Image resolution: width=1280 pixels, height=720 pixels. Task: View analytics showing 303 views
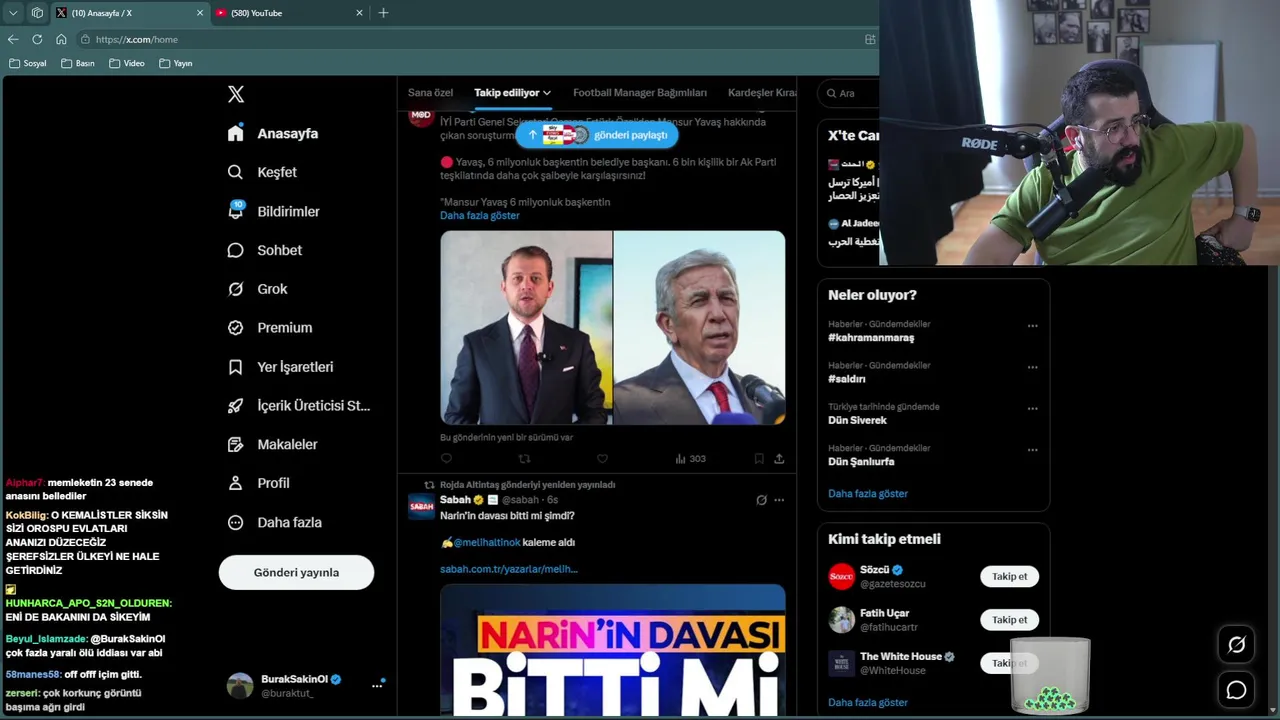point(690,458)
